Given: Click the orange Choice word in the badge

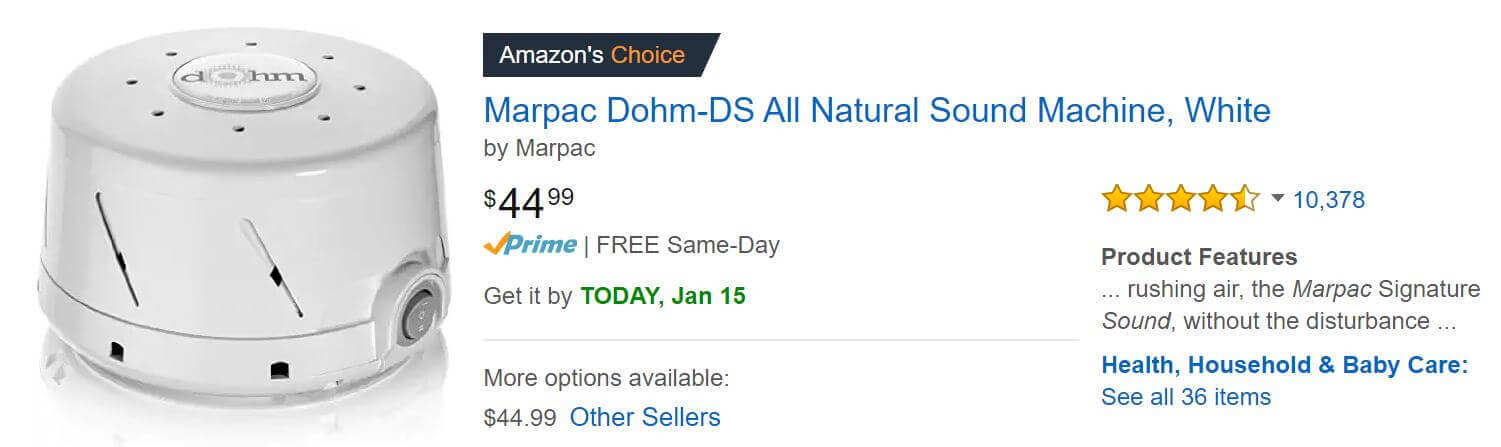Looking at the screenshot, I should click(648, 54).
